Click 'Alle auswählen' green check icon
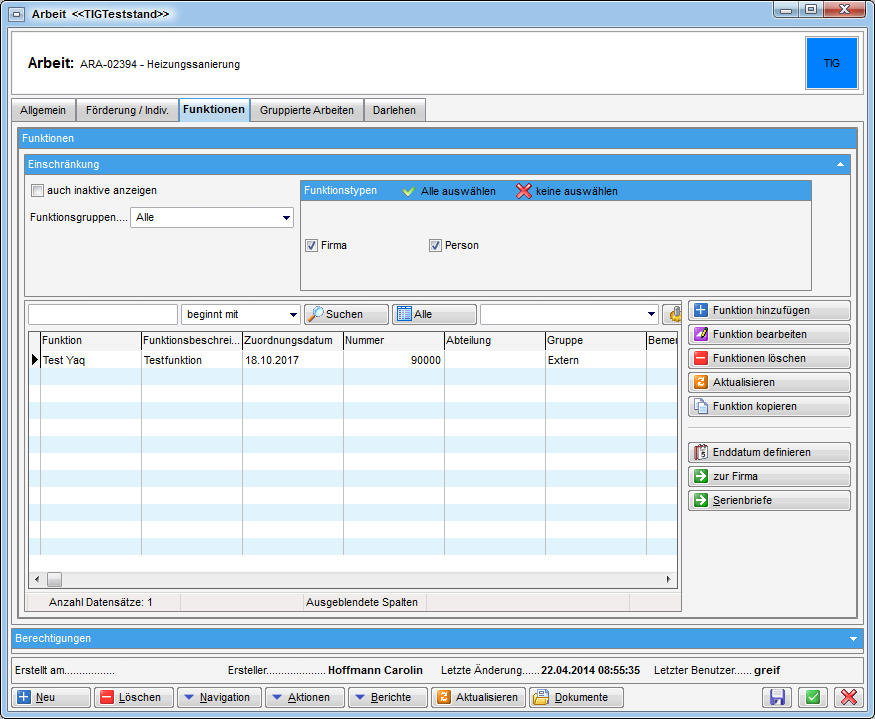This screenshot has width=875, height=719. 408,191
